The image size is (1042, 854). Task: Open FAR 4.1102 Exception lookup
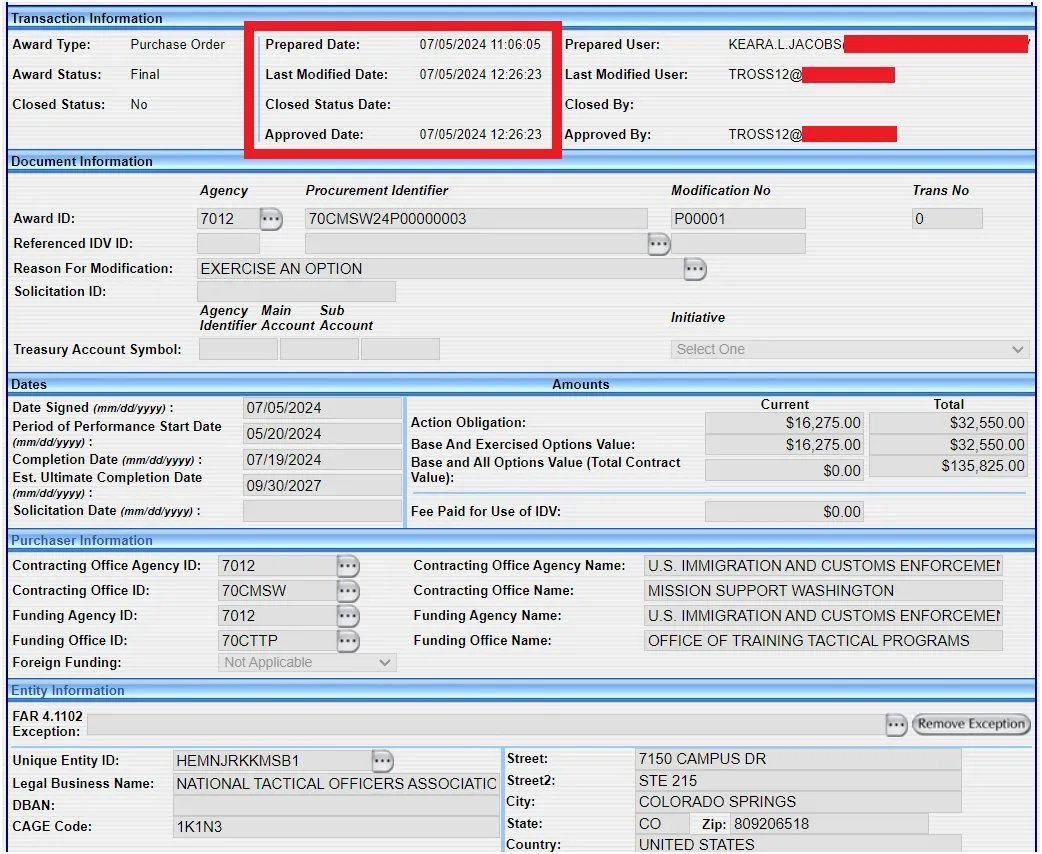point(896,724)
